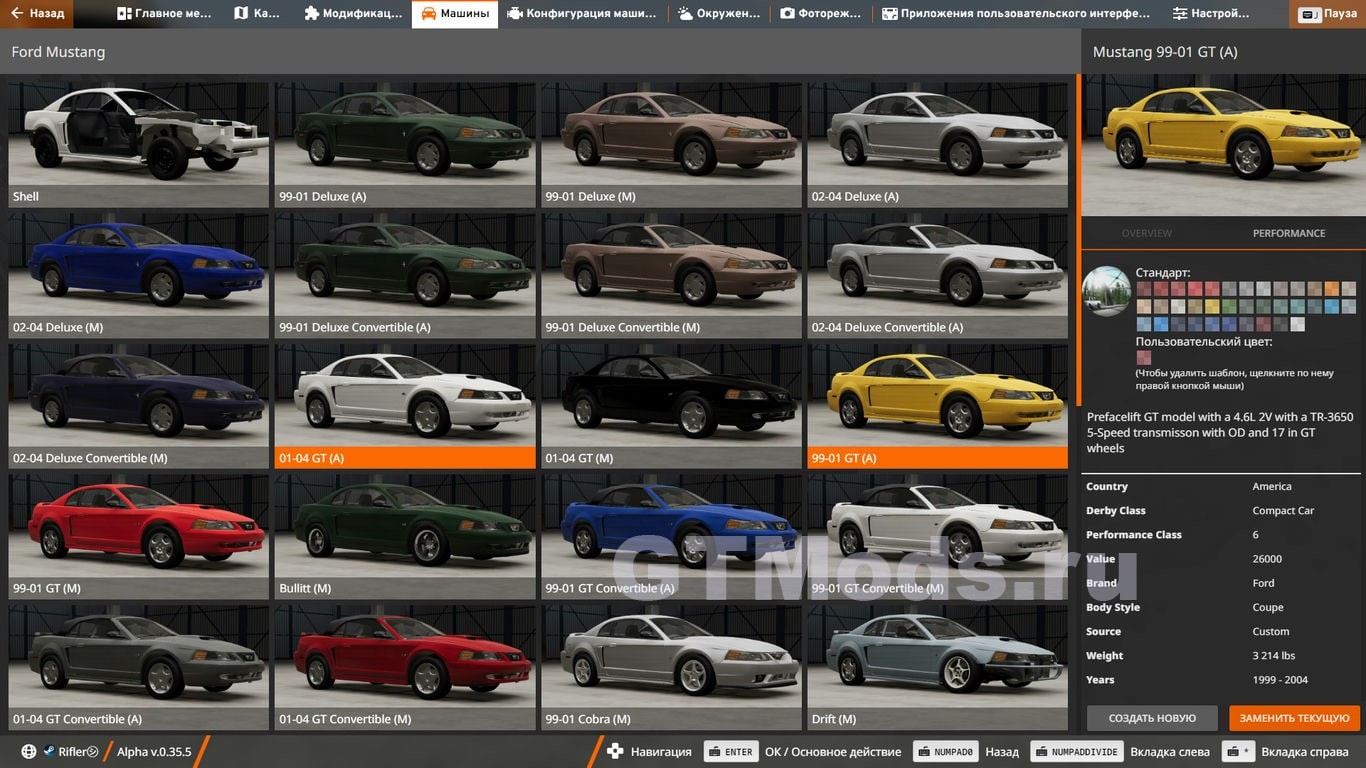Image resolution: width=1366 pixels, height=768 pixels.
Task: Click the Weight value 3 214 lbs
Action: point(1273,656)
